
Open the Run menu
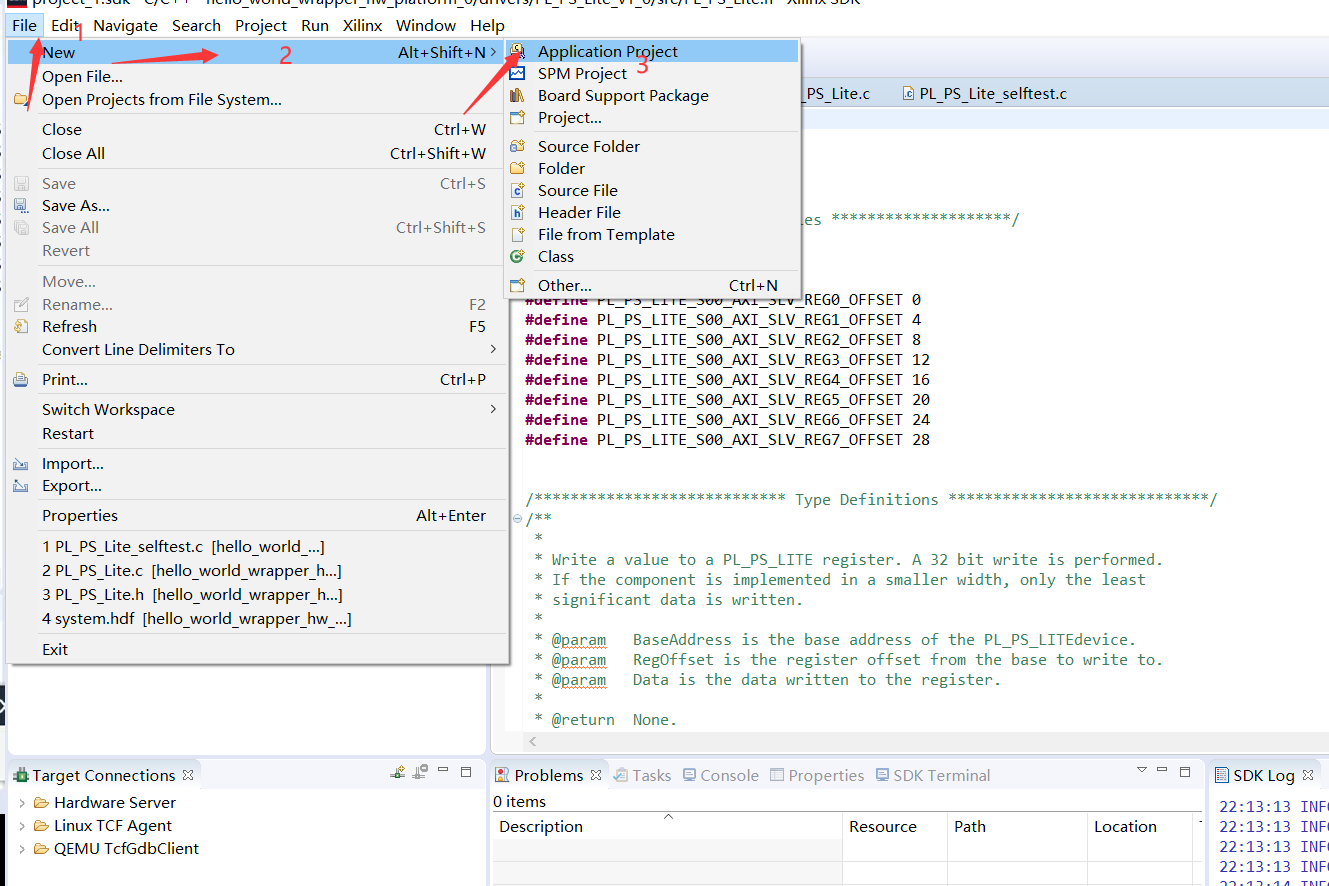(x=314, y=25)
